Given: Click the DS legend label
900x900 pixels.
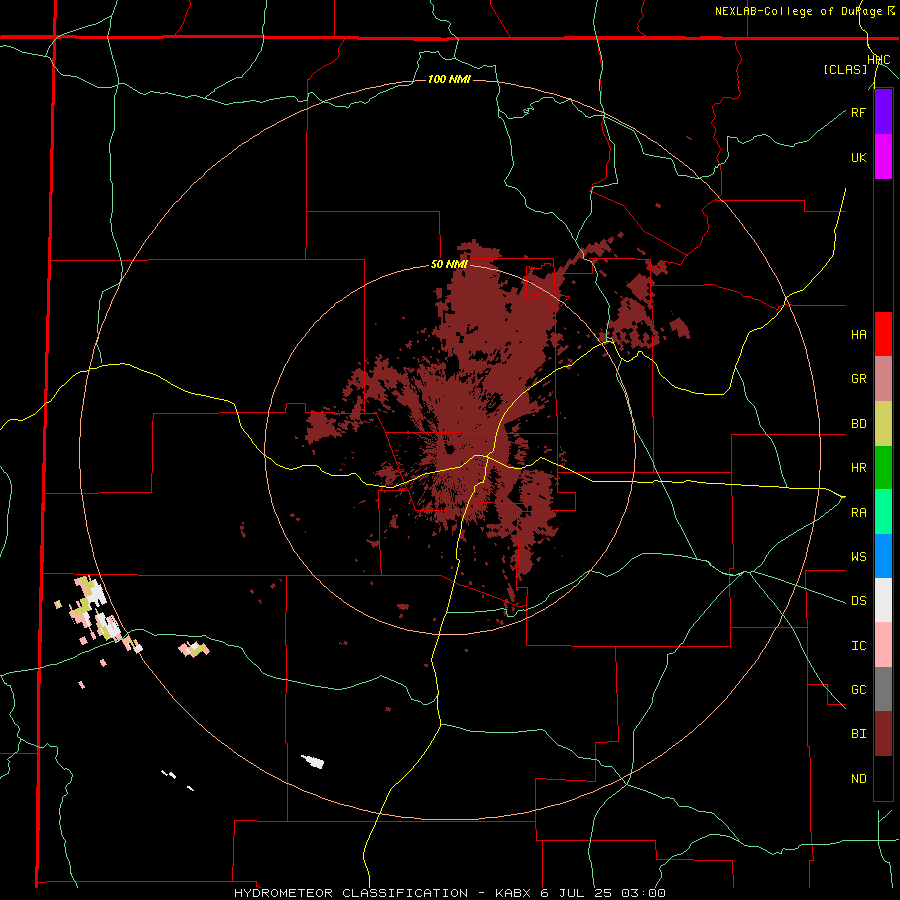Looking at the screenshot, I should point(858,601).
